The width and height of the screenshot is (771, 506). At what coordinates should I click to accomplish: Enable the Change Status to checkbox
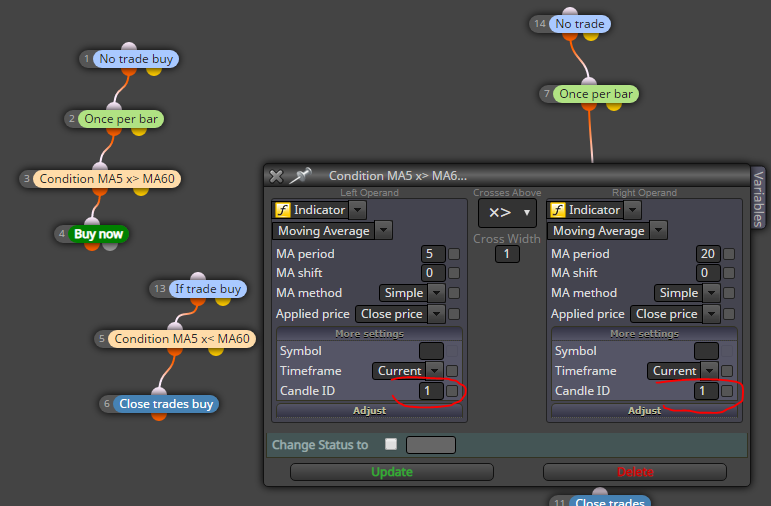(391, 444)
